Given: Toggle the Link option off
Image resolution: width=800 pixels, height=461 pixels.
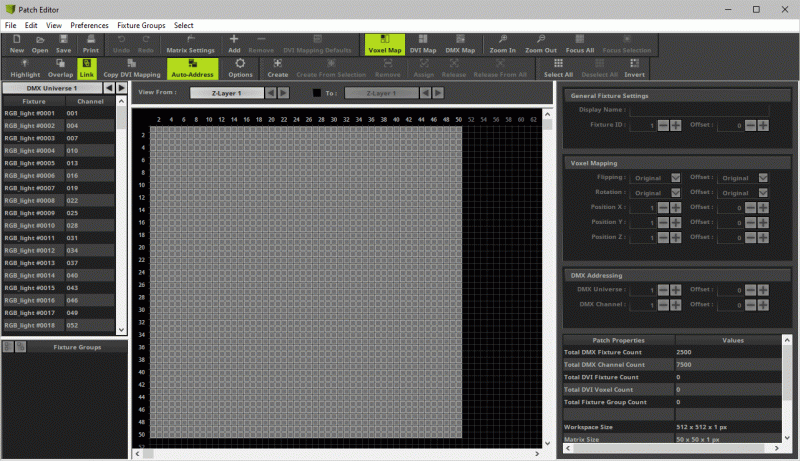Looking at the screenshot, I should click(87, 68).
